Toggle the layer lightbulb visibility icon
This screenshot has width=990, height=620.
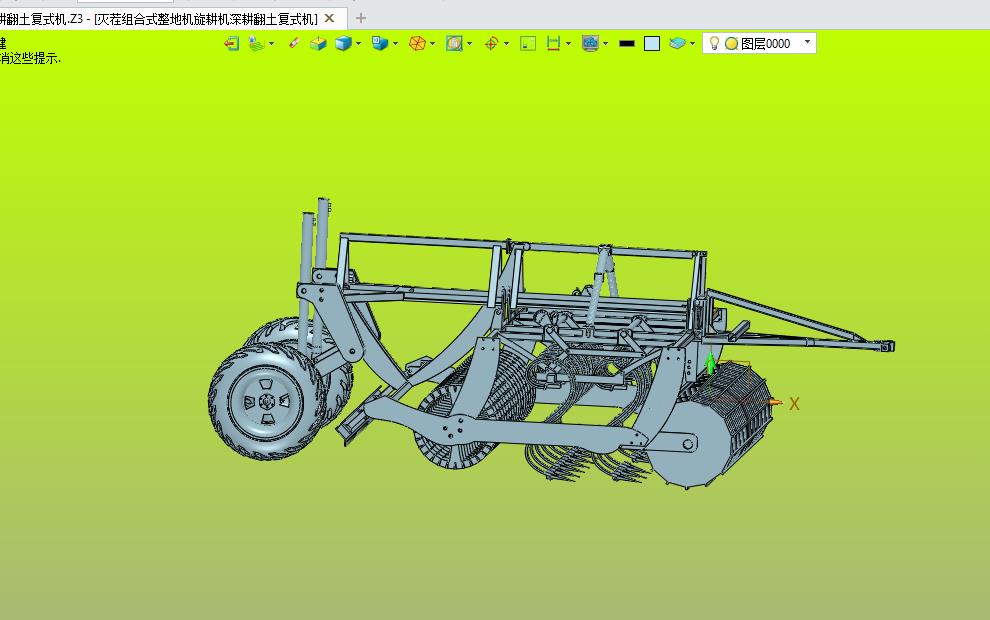click(x=714, y=43)
